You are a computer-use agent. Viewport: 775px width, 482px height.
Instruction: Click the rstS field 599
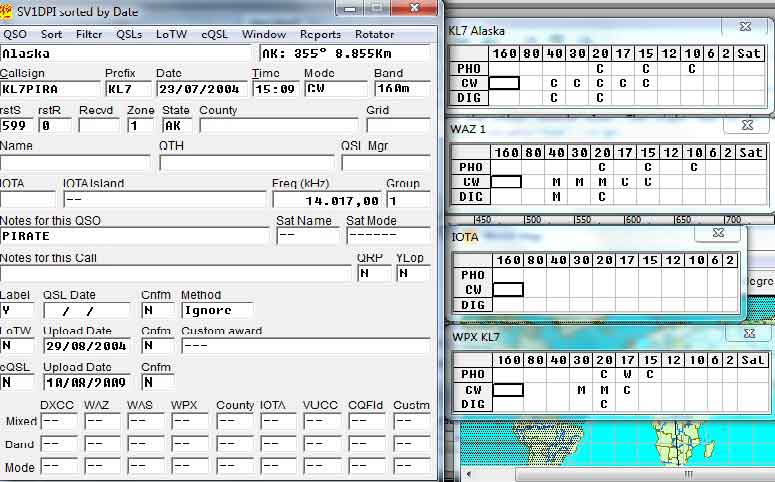(17, 126)
